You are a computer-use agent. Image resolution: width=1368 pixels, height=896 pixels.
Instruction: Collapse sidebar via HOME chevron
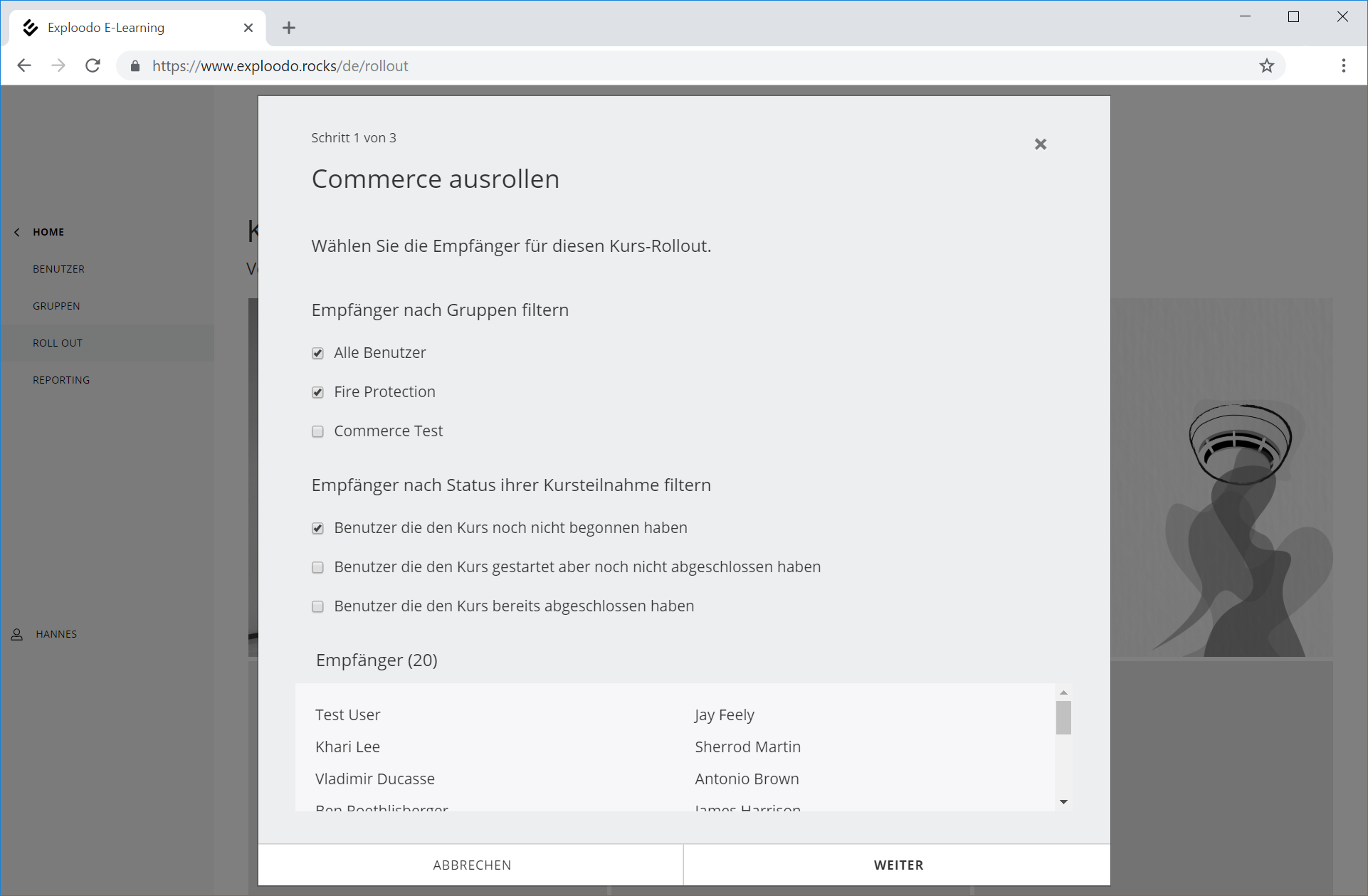click(17, 232)
